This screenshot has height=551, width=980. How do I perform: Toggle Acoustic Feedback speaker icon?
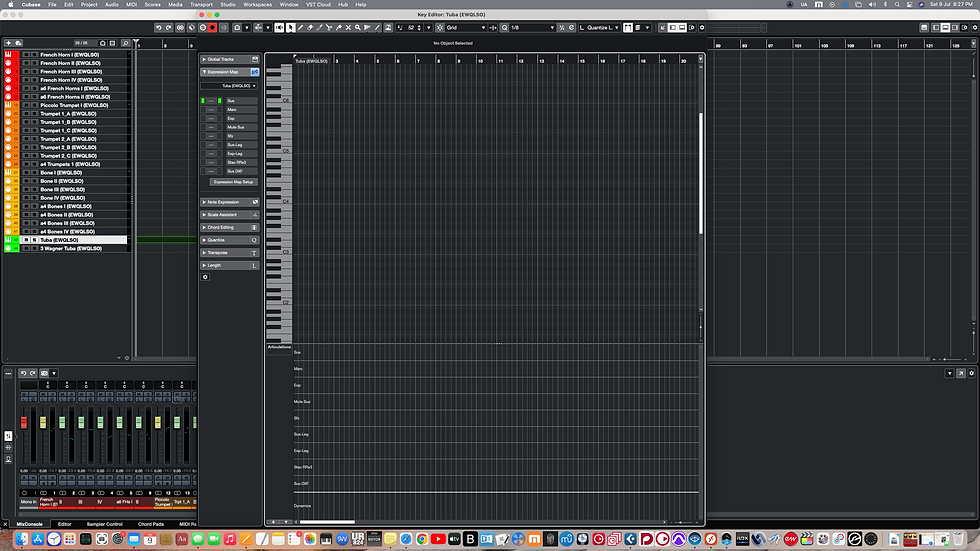pyautogui.click(x=279, y=27)
